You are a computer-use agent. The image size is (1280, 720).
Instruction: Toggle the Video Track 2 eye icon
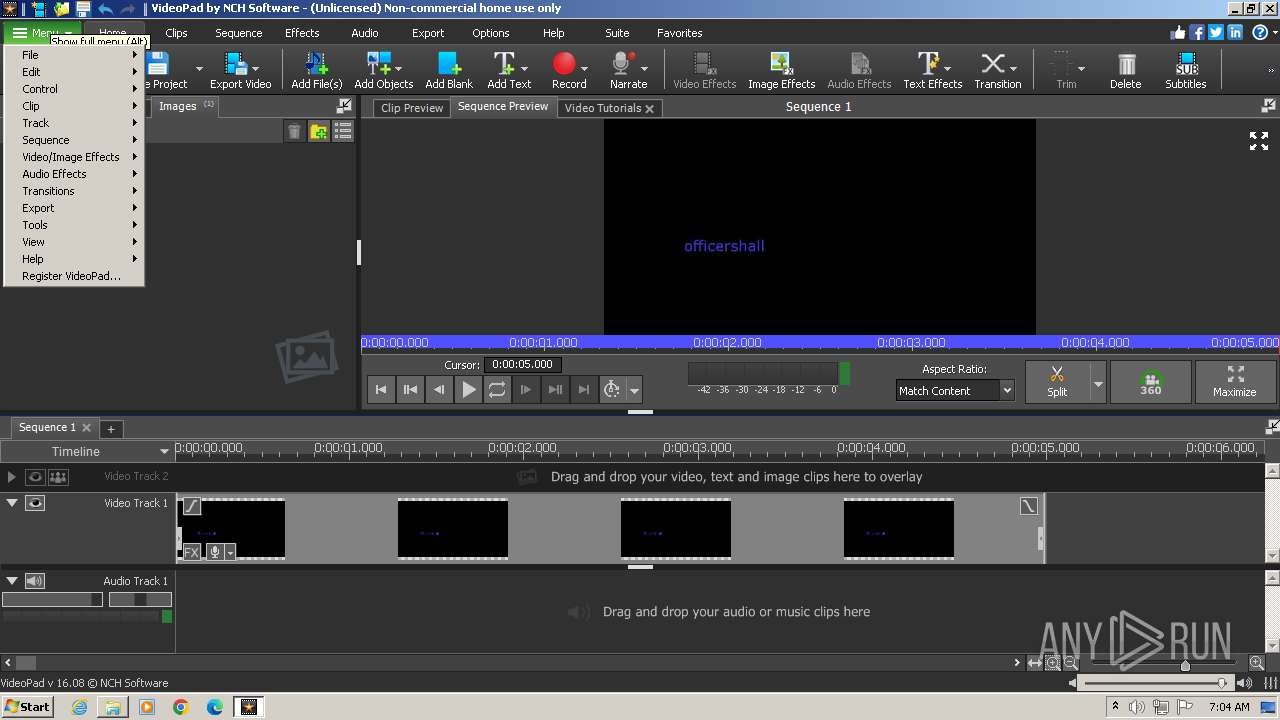[x=35, y=477]
